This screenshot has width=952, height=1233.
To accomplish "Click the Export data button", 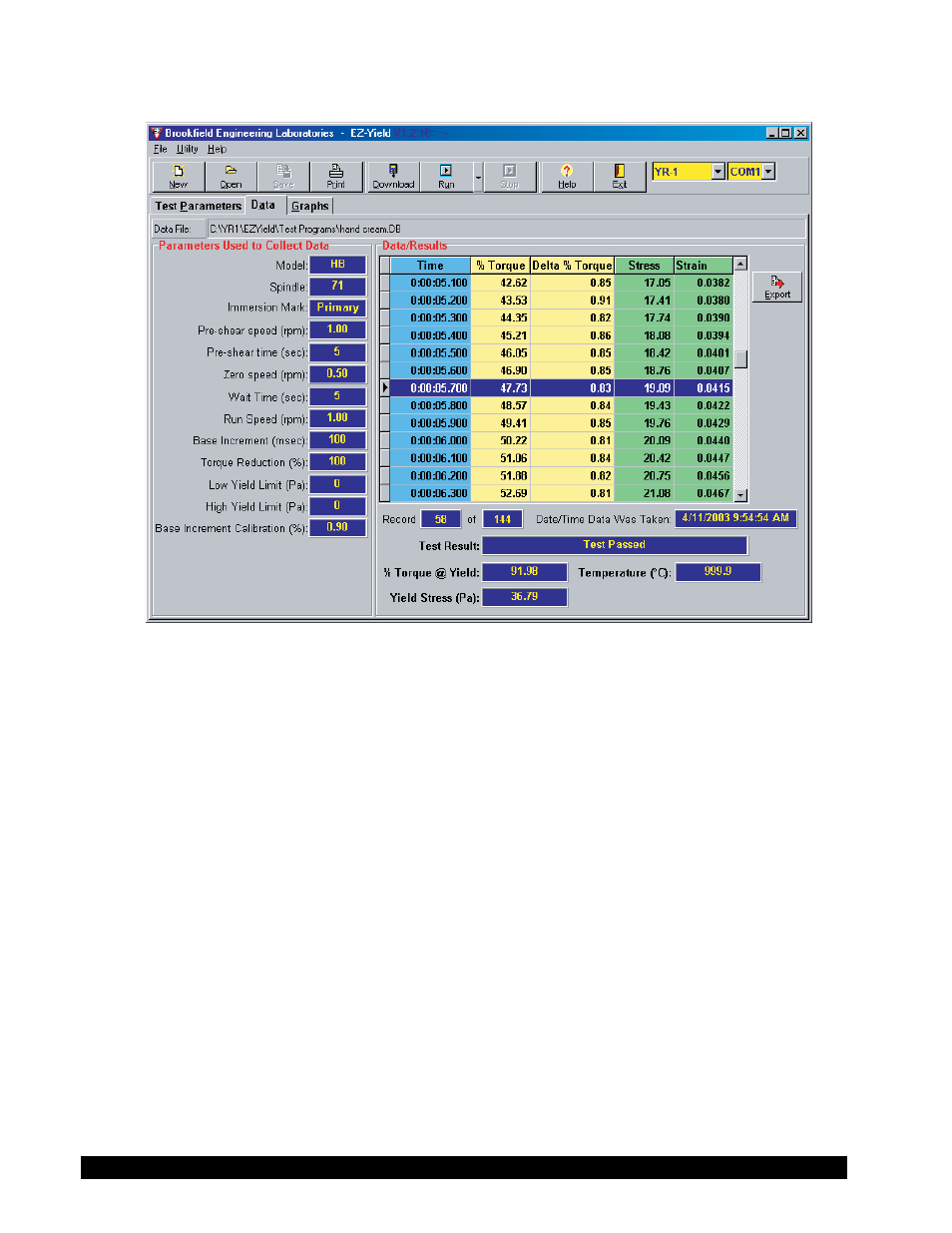I will [x=777, y=288].
